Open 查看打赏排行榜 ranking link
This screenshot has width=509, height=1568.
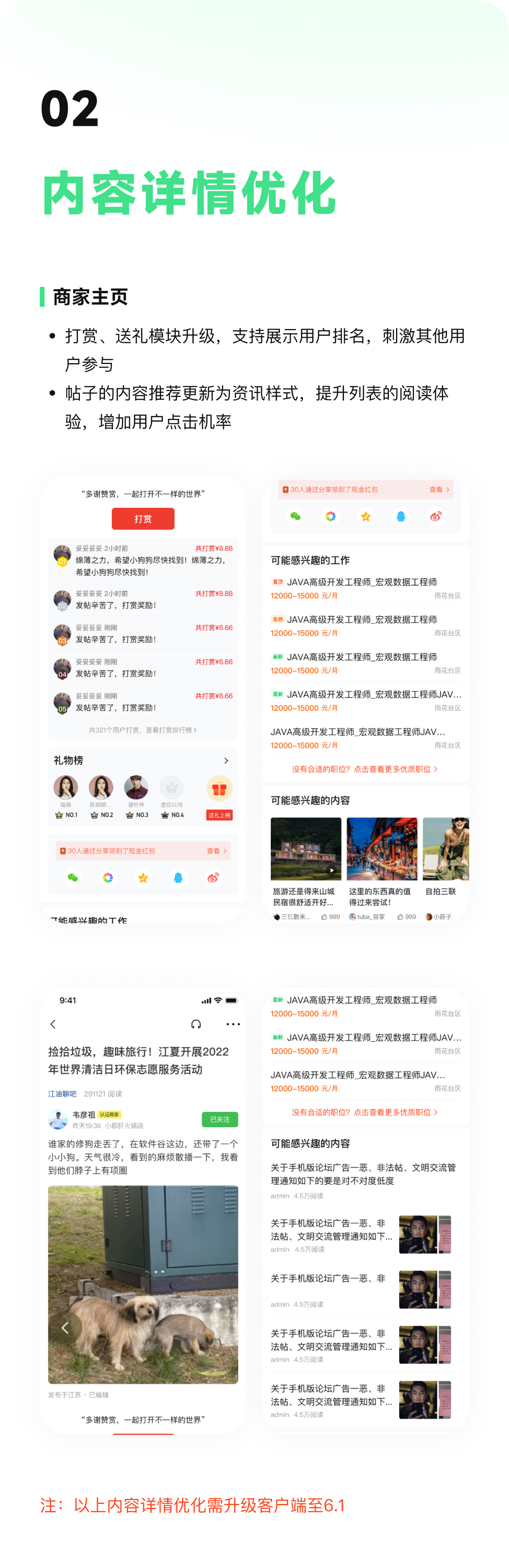(143, 730)
